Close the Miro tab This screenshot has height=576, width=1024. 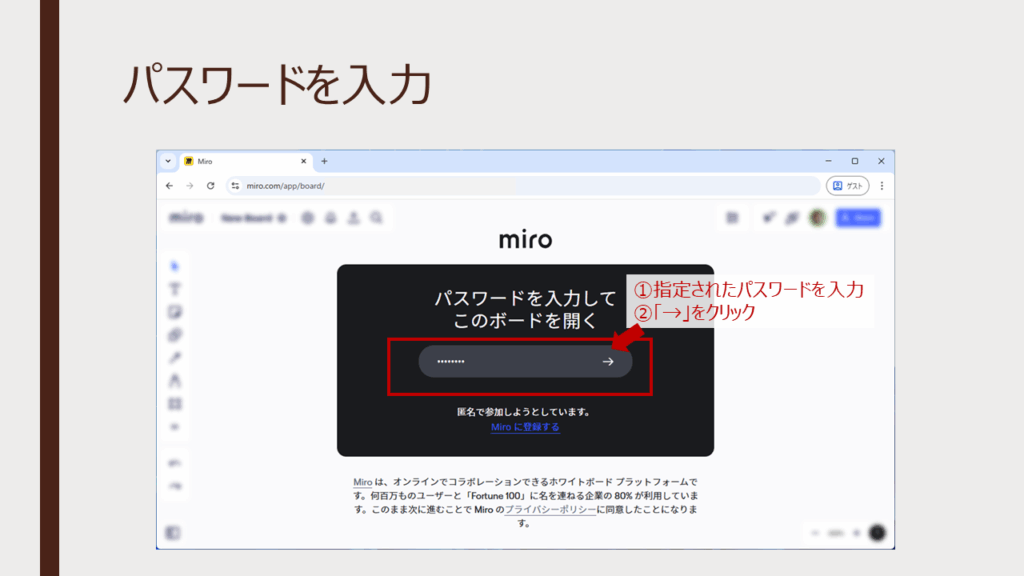pyautogui.click(x=305, y=161)
